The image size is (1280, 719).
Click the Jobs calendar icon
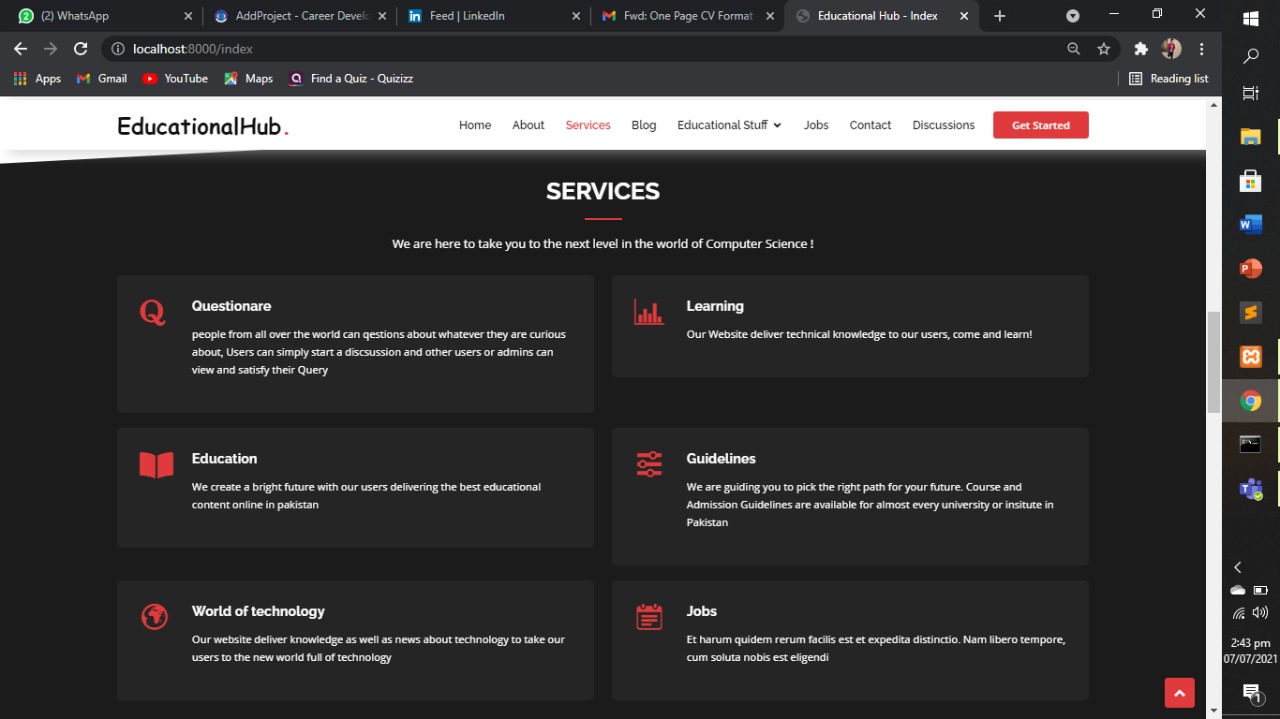click(x=649, y=617)
